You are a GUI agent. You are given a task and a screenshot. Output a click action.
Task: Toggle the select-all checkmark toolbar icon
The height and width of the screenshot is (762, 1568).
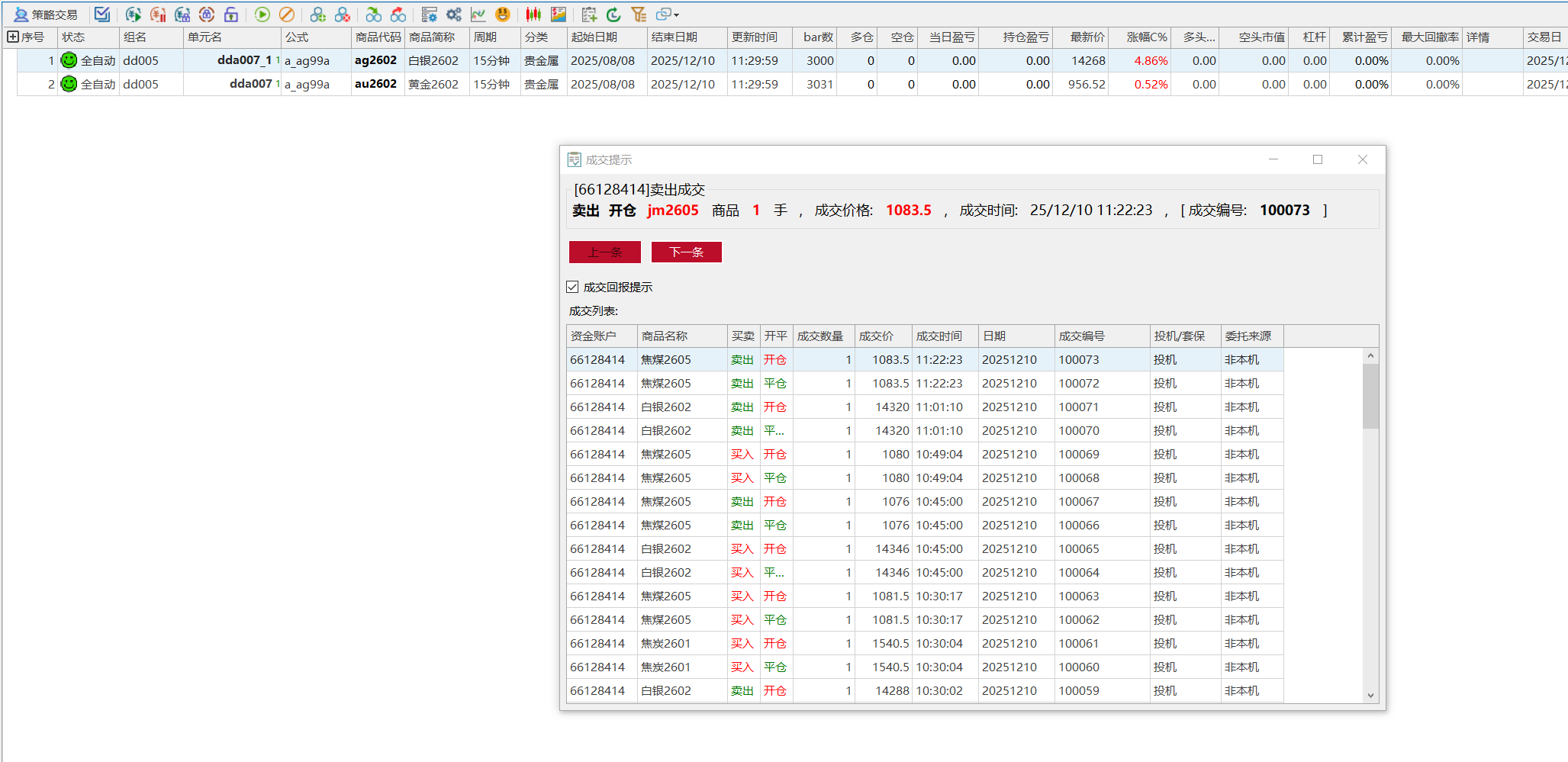click(x=102, y=14)
